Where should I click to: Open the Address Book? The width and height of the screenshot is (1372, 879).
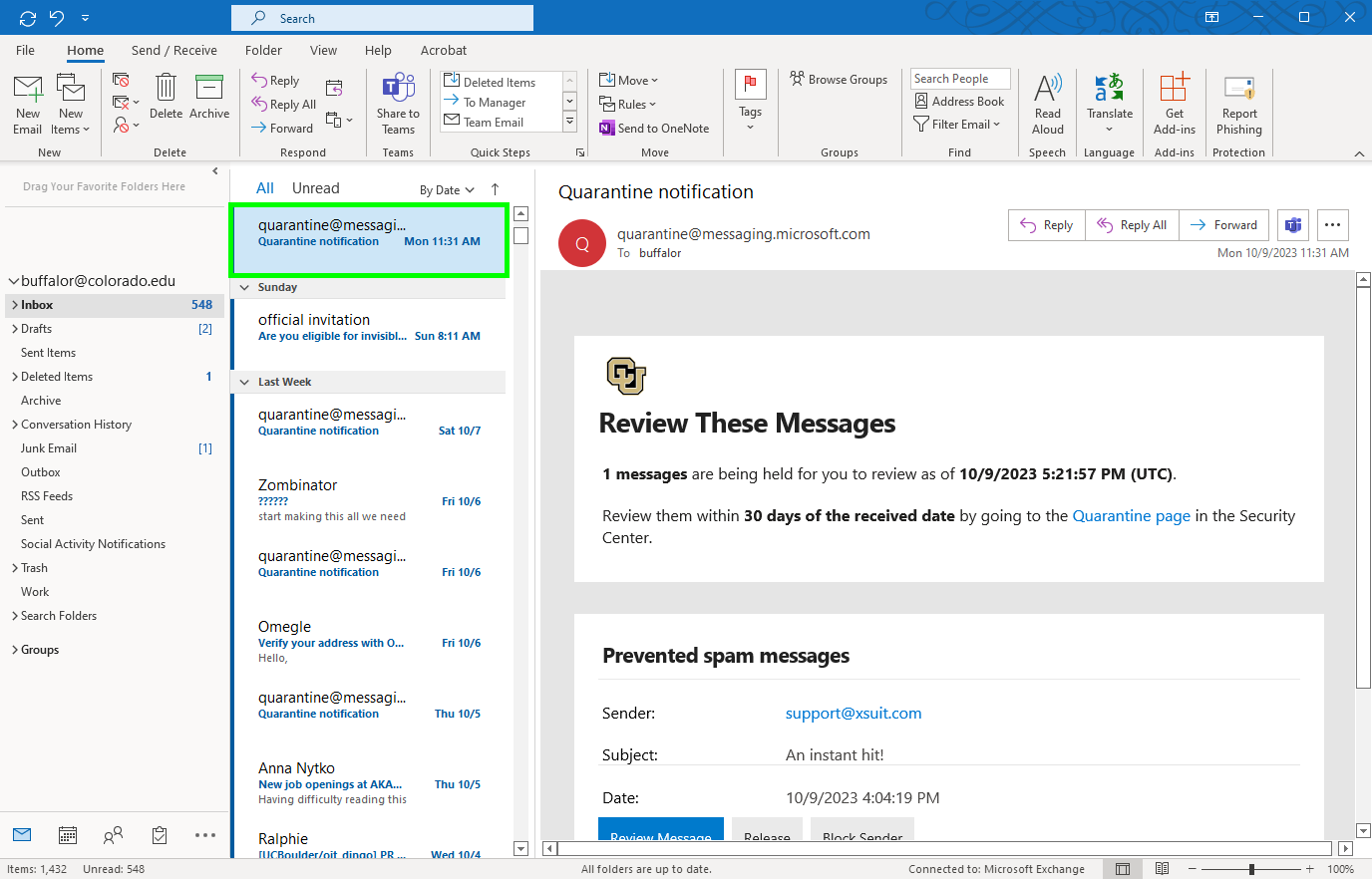959,101
